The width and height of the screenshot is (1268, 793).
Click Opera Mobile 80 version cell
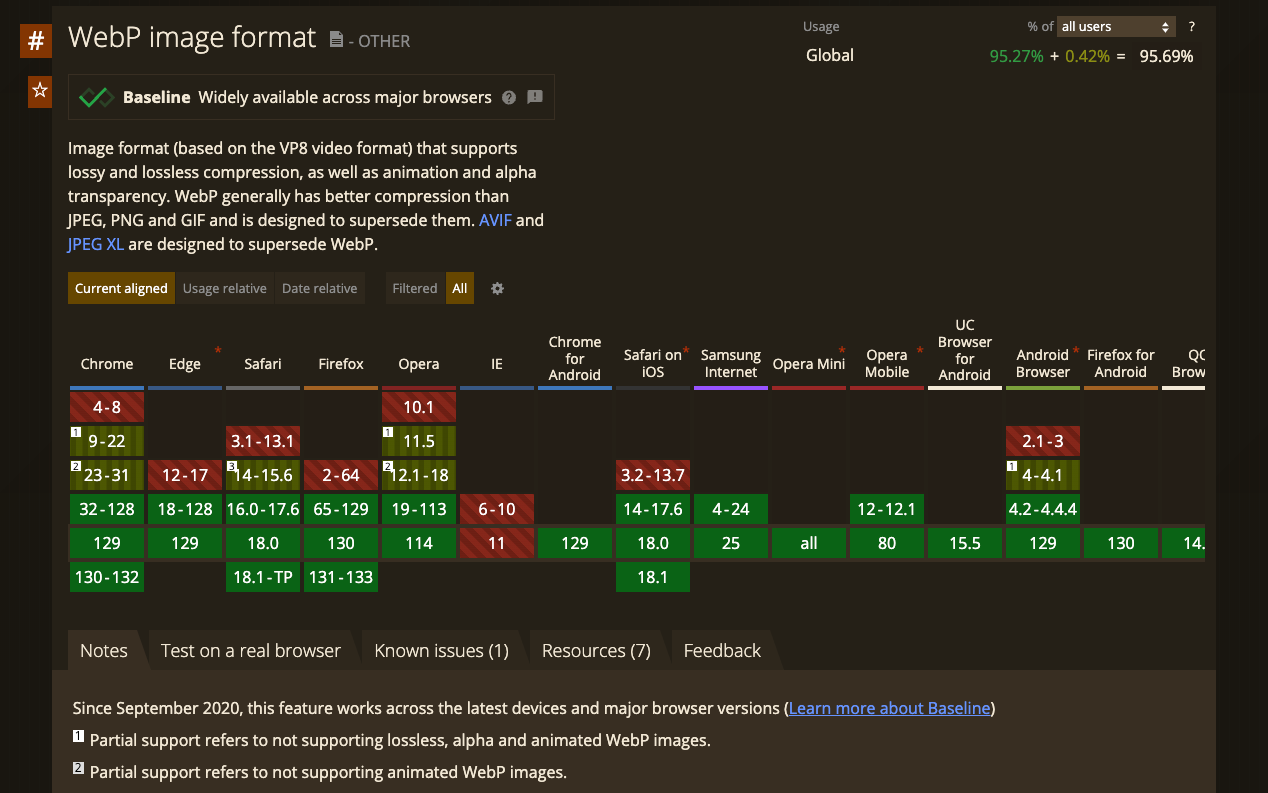coord(887,543)
